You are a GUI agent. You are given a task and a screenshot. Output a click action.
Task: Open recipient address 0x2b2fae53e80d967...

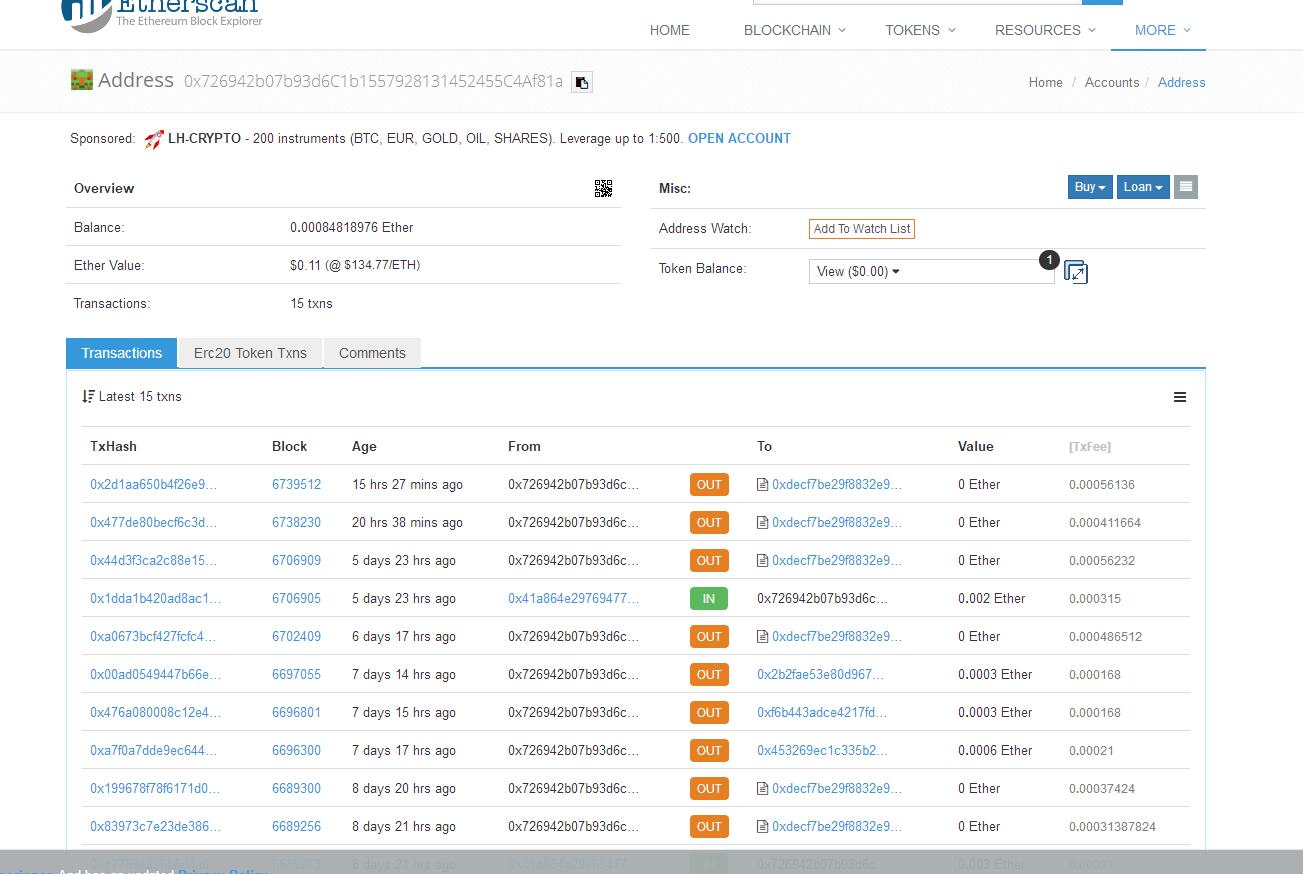(x=820, y=675)
